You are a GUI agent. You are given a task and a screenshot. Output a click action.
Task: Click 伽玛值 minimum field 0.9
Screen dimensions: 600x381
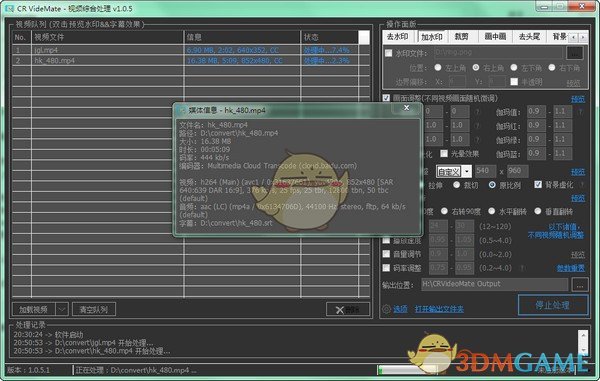coord(536,112)
